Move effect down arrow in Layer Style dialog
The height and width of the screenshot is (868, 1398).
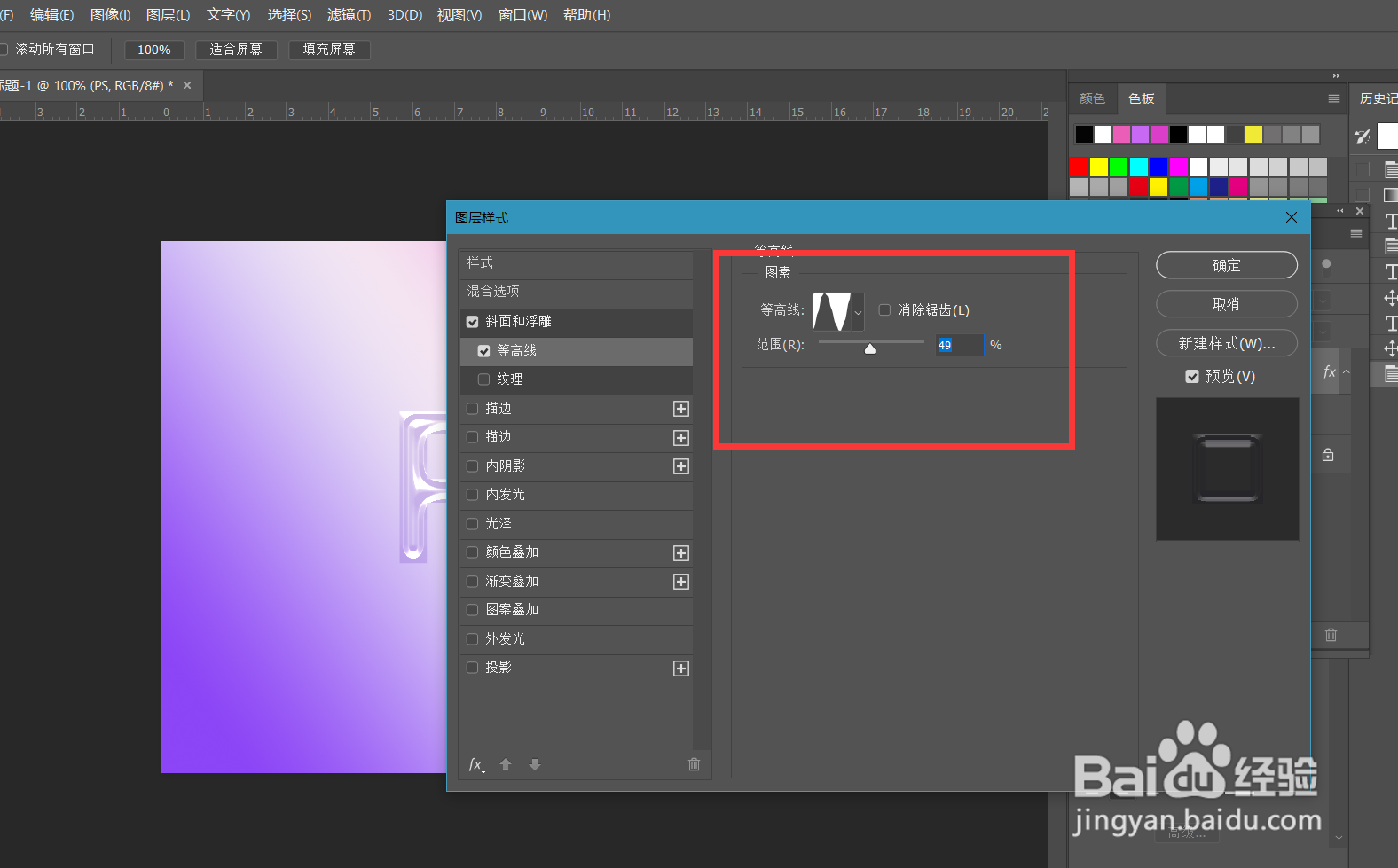535,764
